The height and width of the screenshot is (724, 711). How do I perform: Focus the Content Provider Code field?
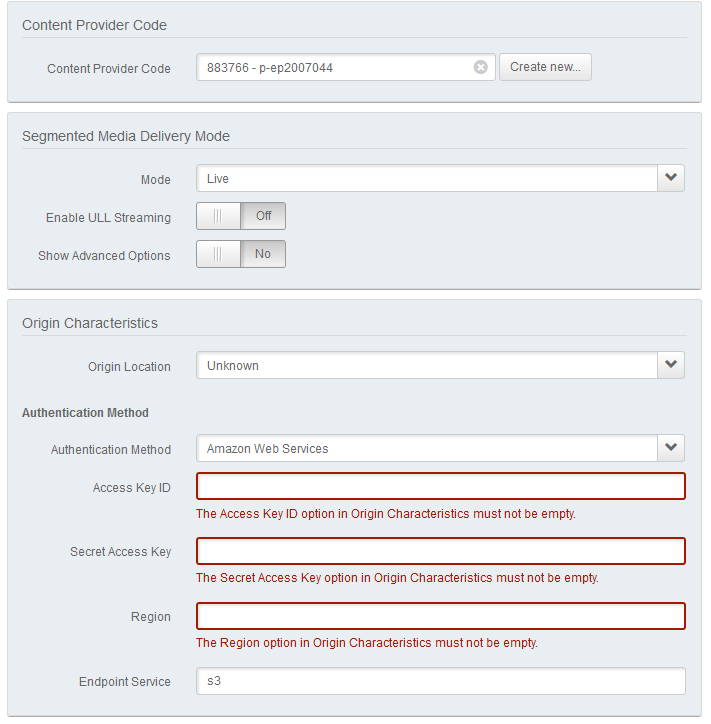335,67
